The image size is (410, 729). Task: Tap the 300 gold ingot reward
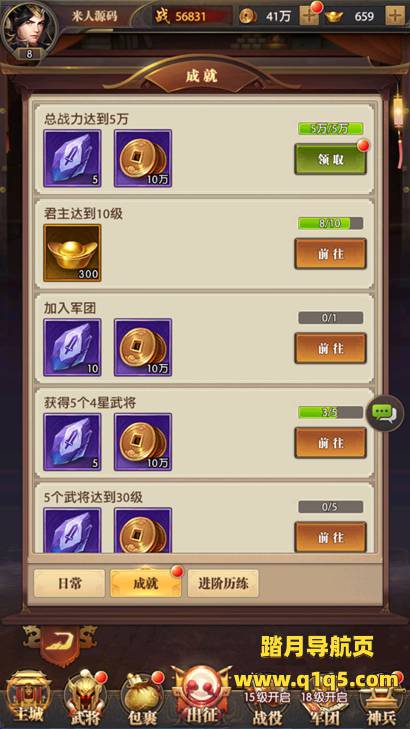72,253
